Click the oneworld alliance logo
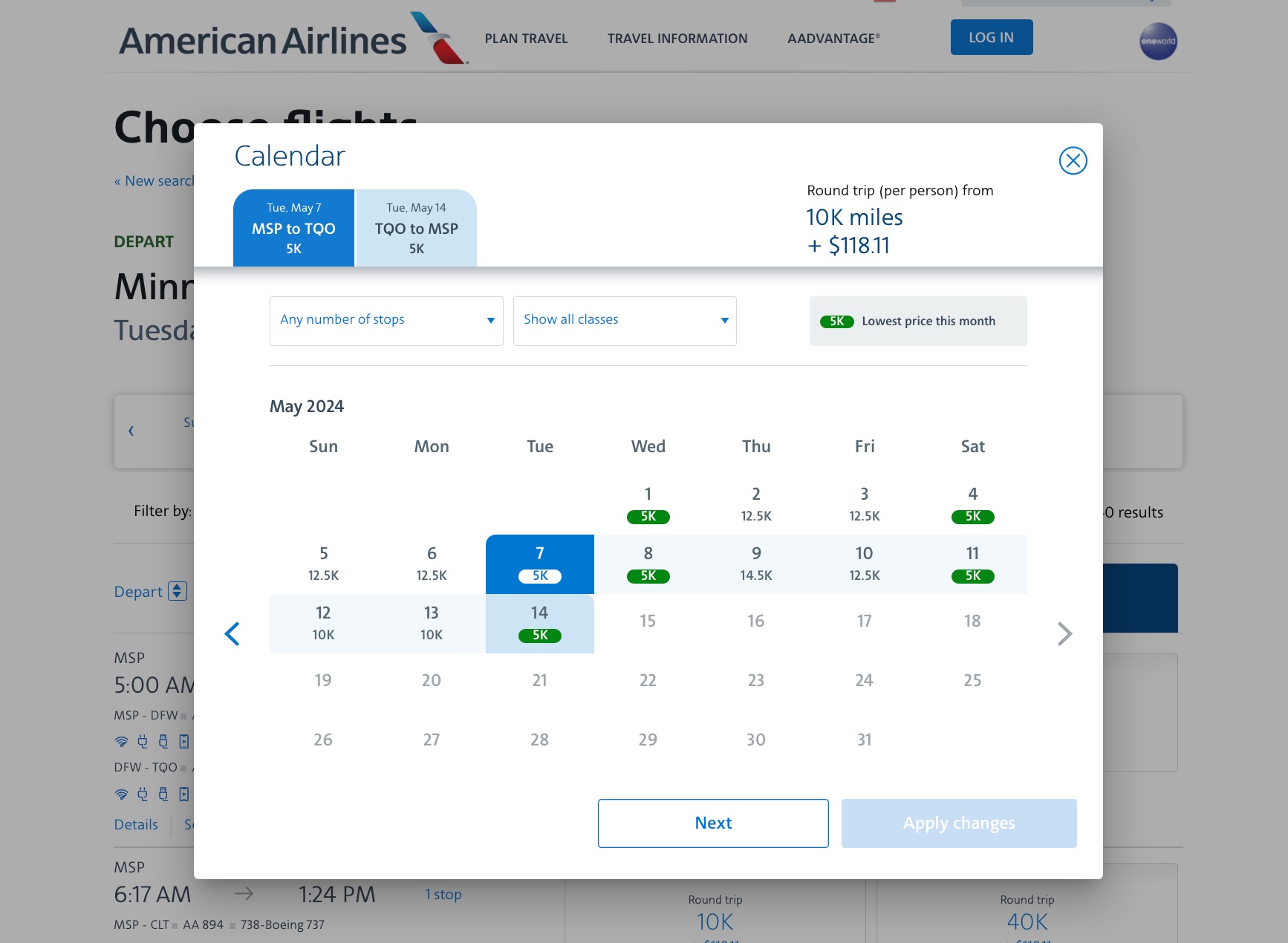1288x943 pixels. [x=1158, y=41]
